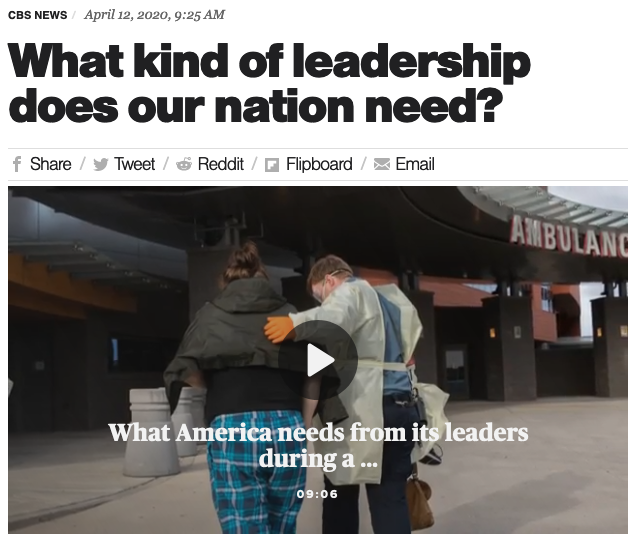Click the AMBULANCE sign in video thumbnail

(x=569, y=238)
